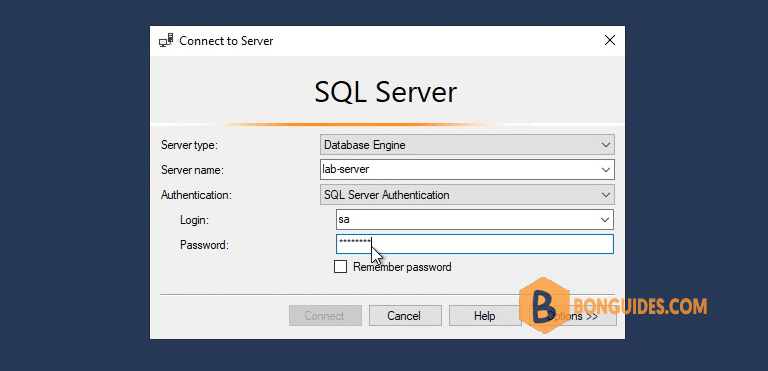Expand the Server name dropdown arrow

[x=606, y=170]
